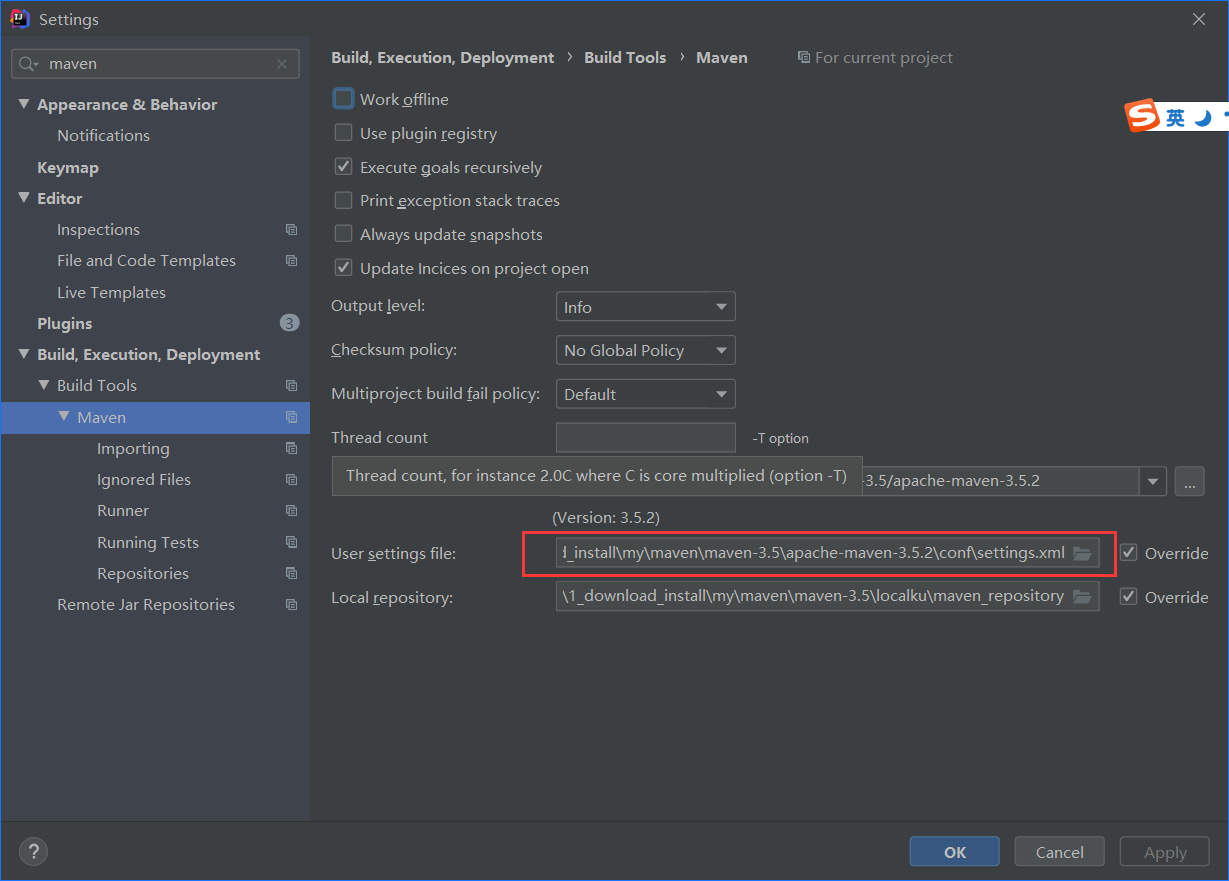Click project-level icon next to Runner
The height and width of the screenshot is (881, 1229).
(x=291, y=511)
